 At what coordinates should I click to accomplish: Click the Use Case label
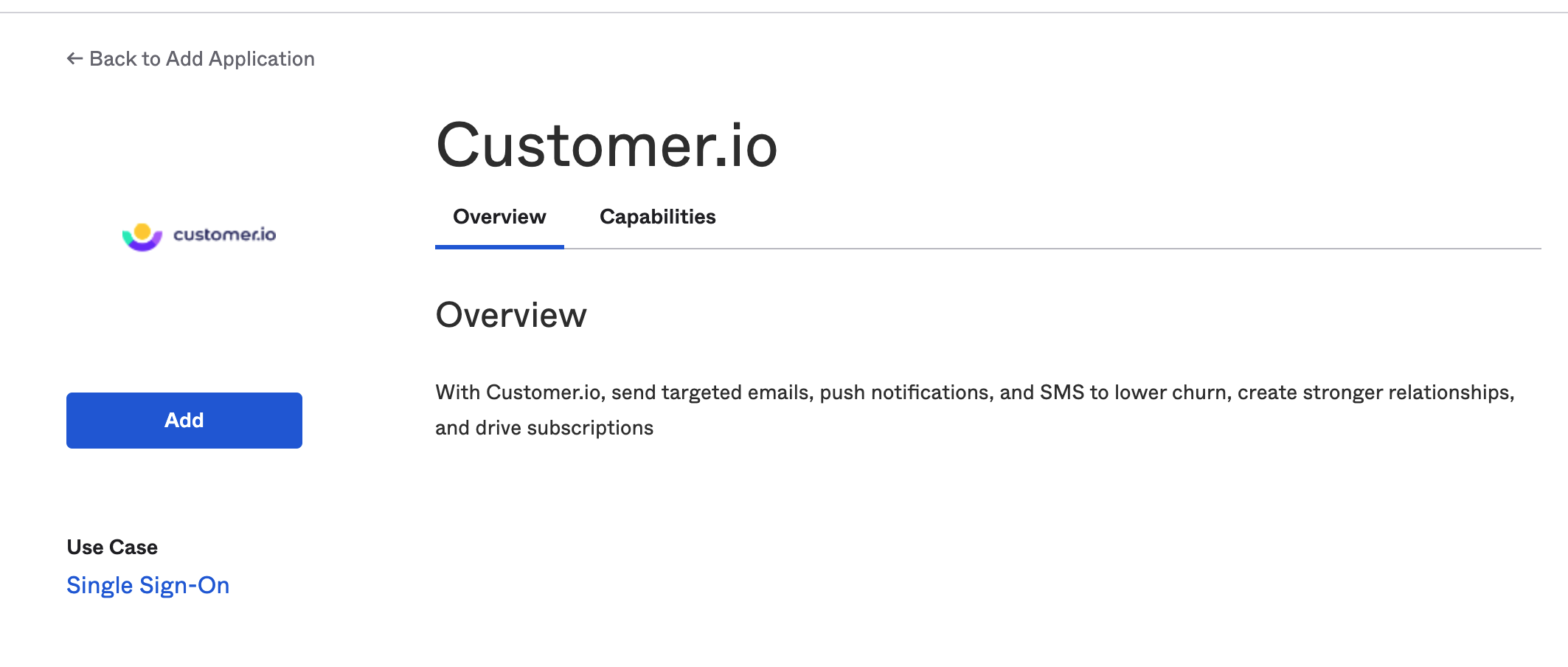111,547
